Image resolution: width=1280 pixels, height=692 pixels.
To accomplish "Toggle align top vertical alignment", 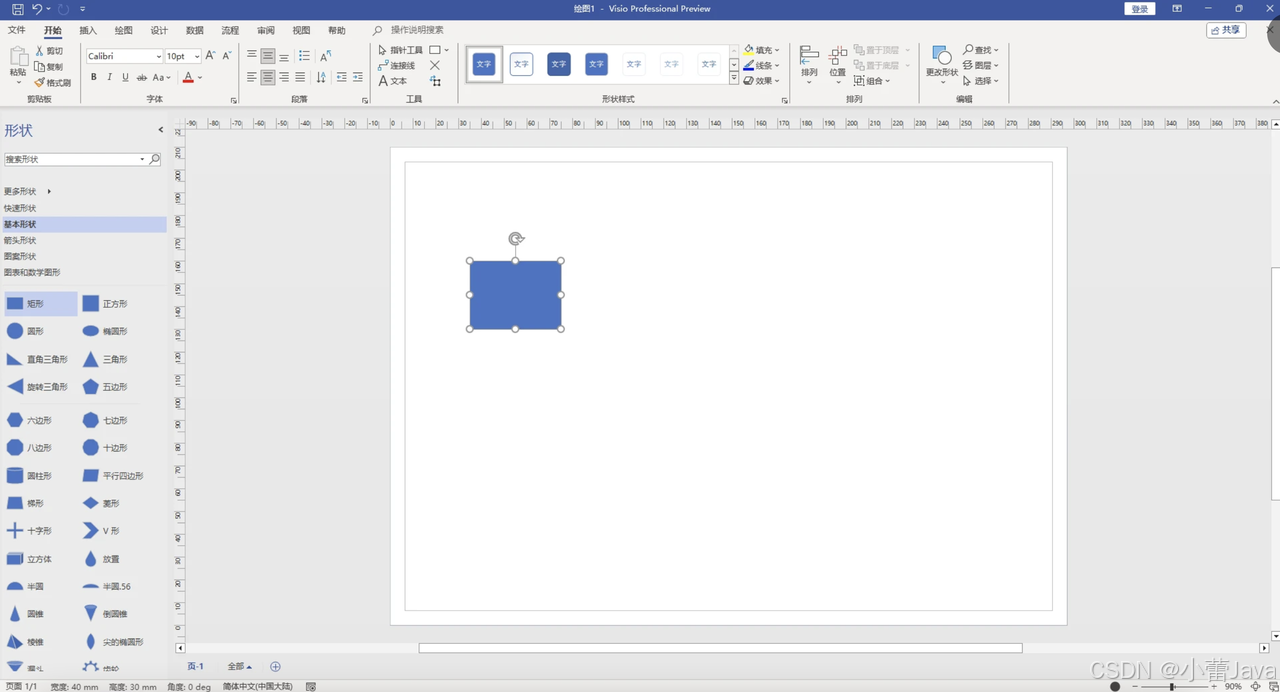I will (x=252, y=56).
